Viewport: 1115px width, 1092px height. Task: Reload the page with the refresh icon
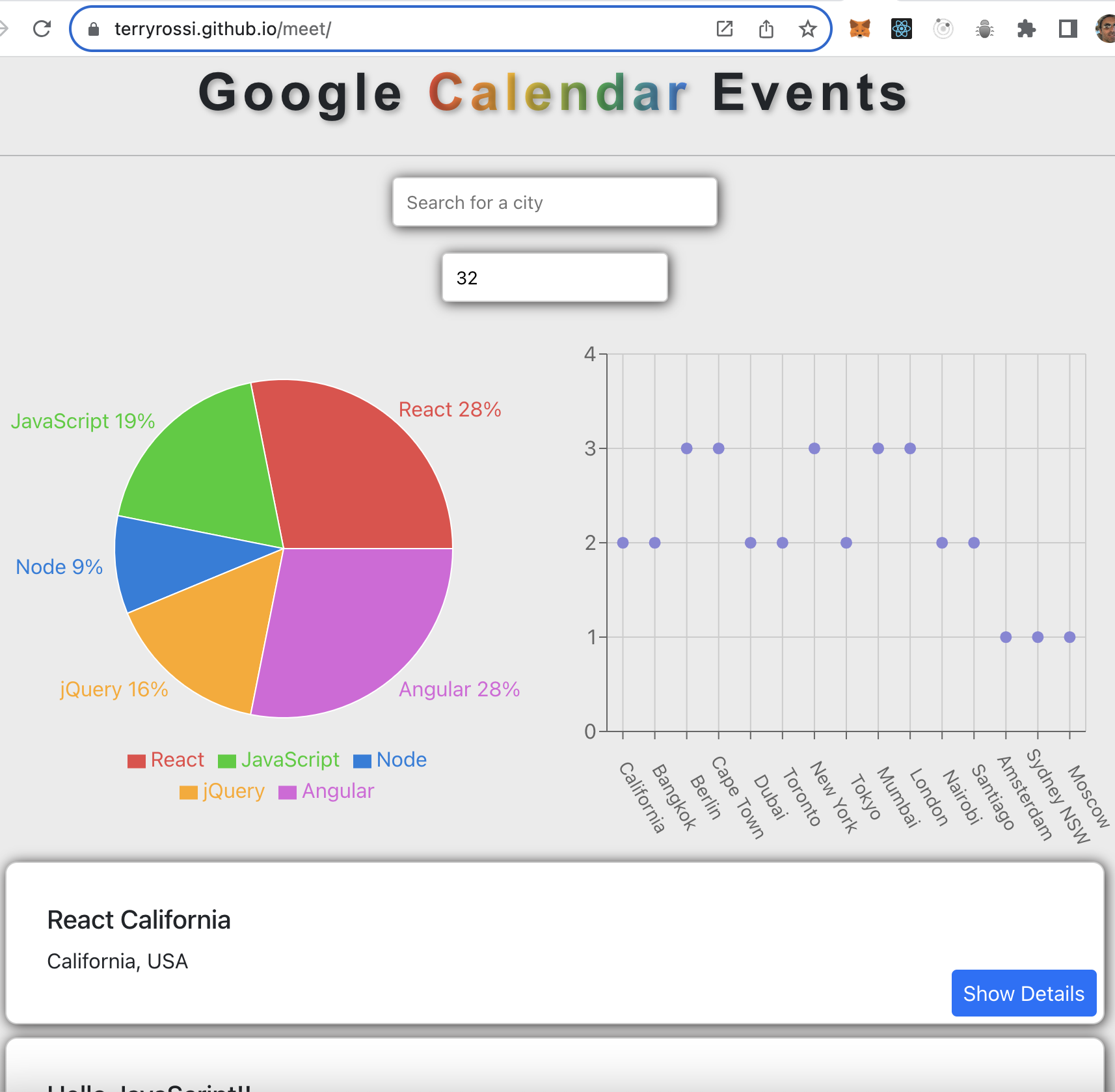(42, 29)
